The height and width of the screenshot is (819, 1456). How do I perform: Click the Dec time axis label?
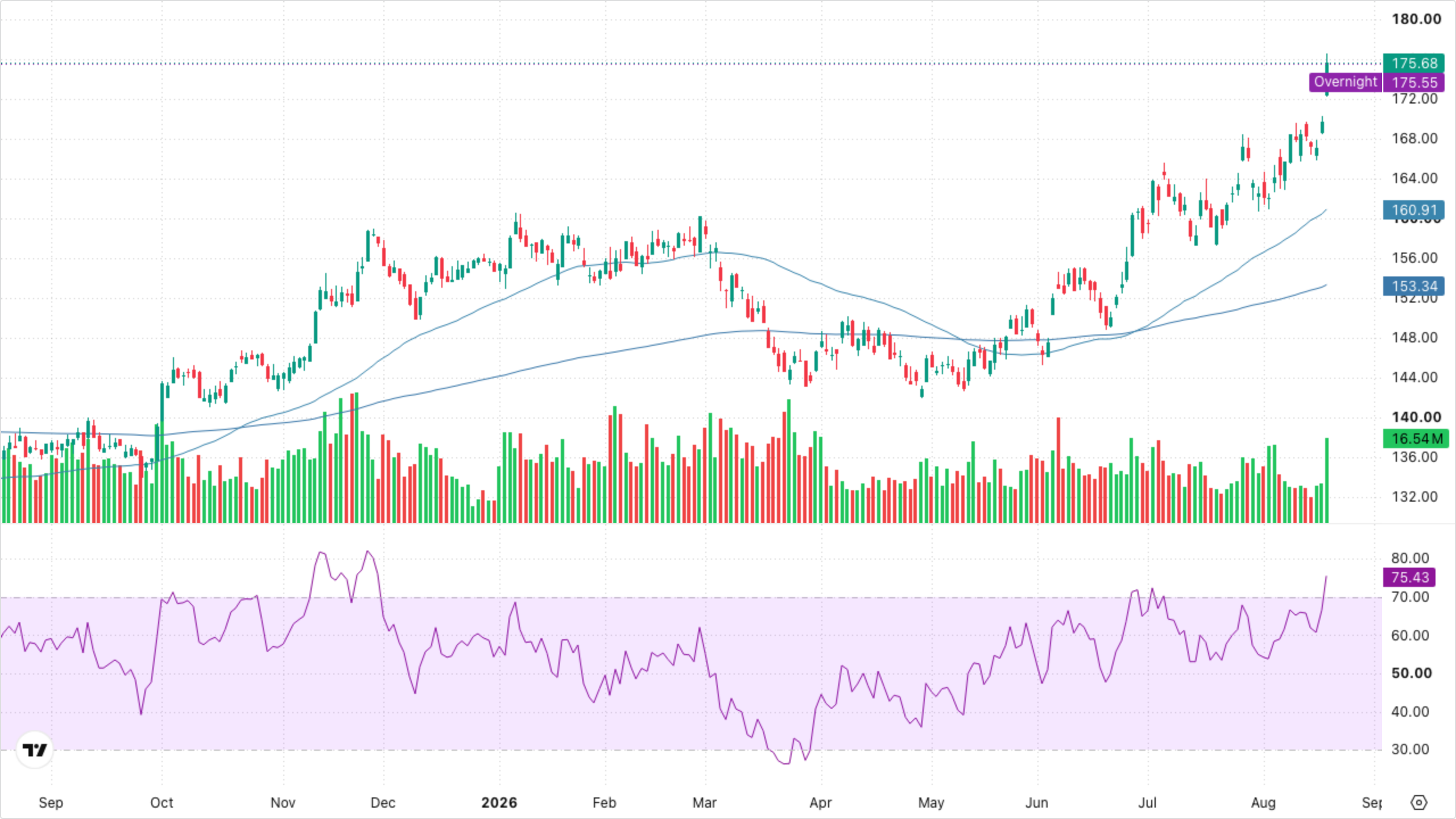pyautogui.click(x=383, y=803)
